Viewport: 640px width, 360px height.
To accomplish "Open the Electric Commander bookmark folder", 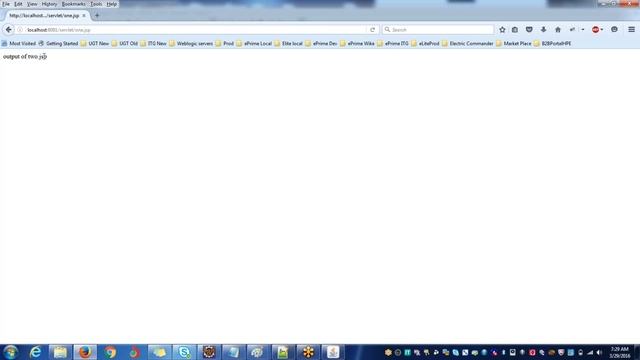I will click(x=468, y=43).
